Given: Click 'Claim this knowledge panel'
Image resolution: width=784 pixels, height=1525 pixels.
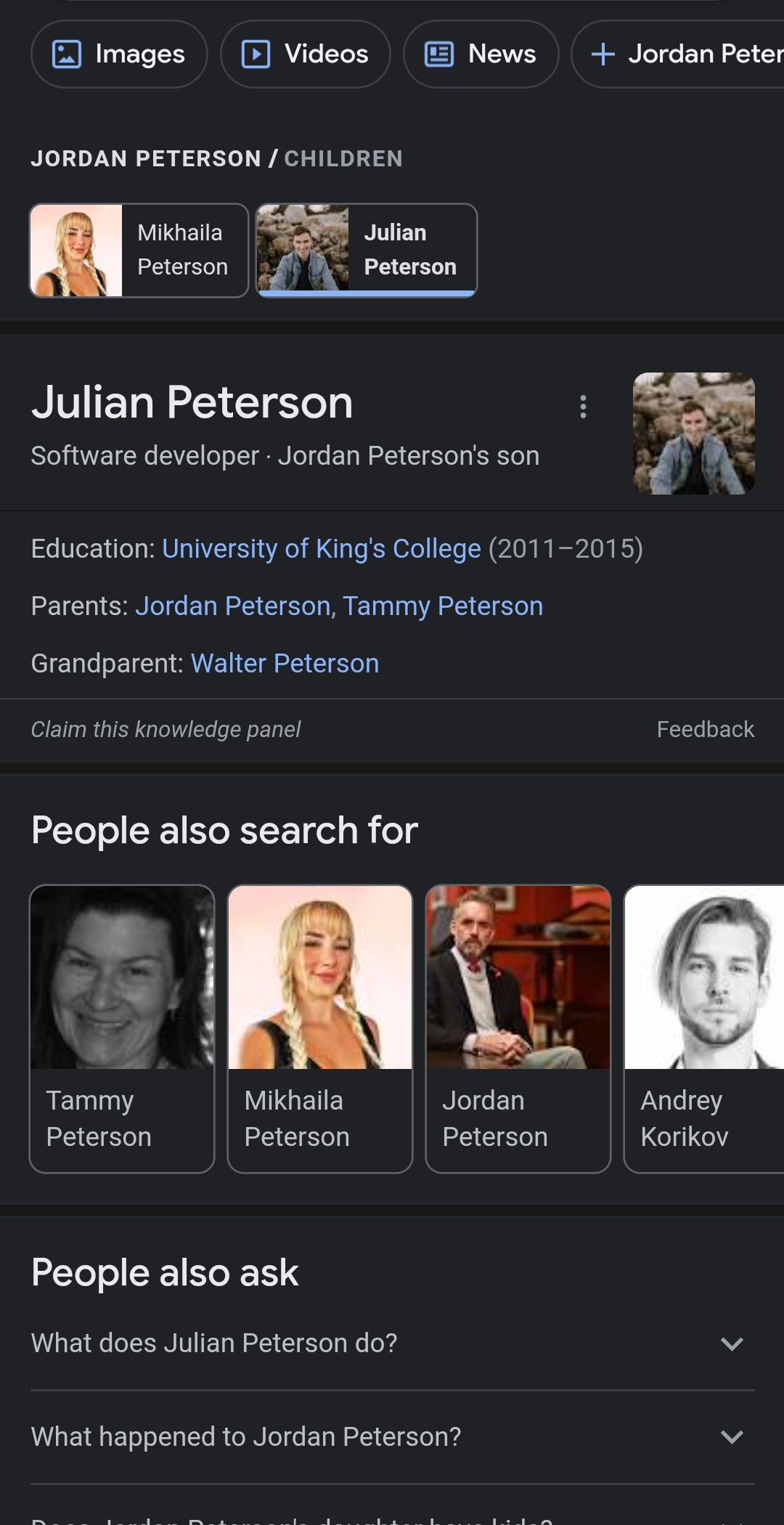Looking at the screenshot, I should click(x=166, y=729).
